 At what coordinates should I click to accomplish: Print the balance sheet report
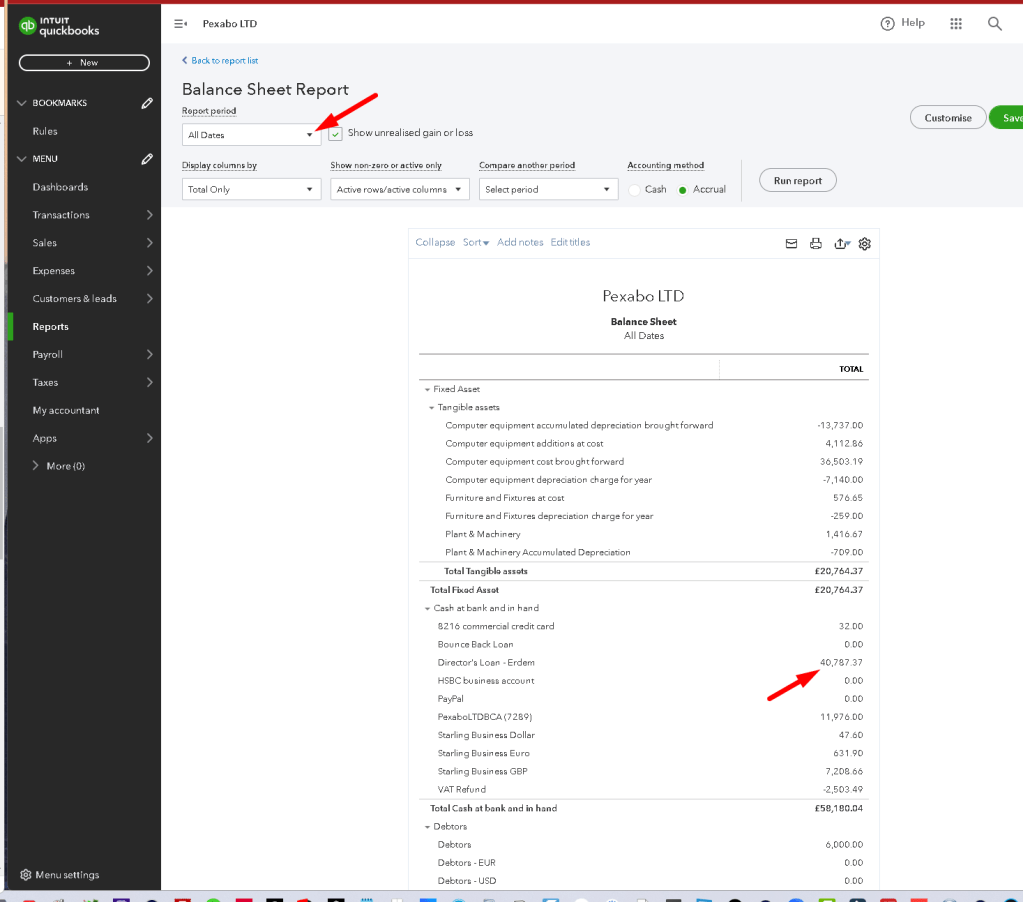tap(816, 243)
